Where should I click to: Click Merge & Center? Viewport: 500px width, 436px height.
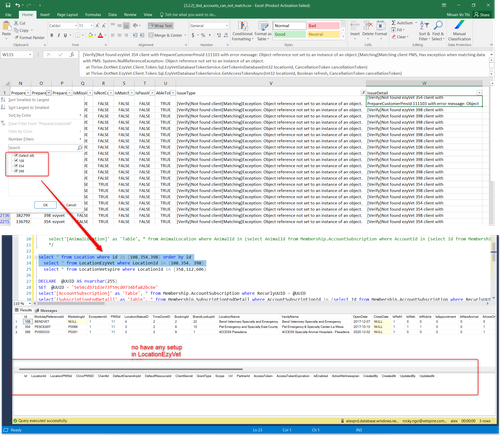pyautogui.click(x=165, y=35)
